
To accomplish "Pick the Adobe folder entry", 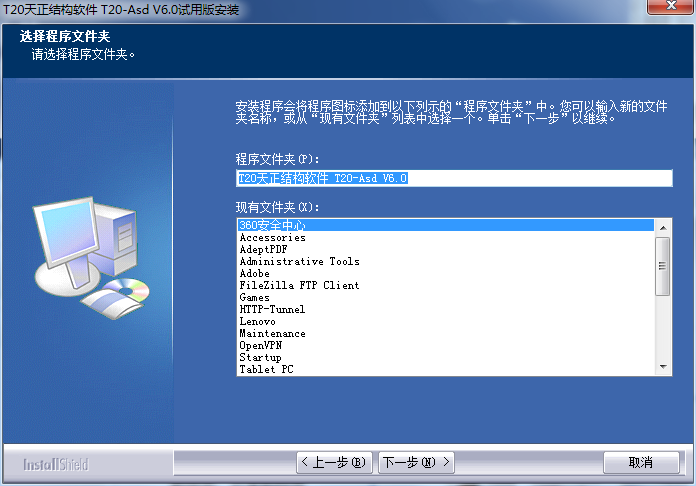I will point(446,273).
